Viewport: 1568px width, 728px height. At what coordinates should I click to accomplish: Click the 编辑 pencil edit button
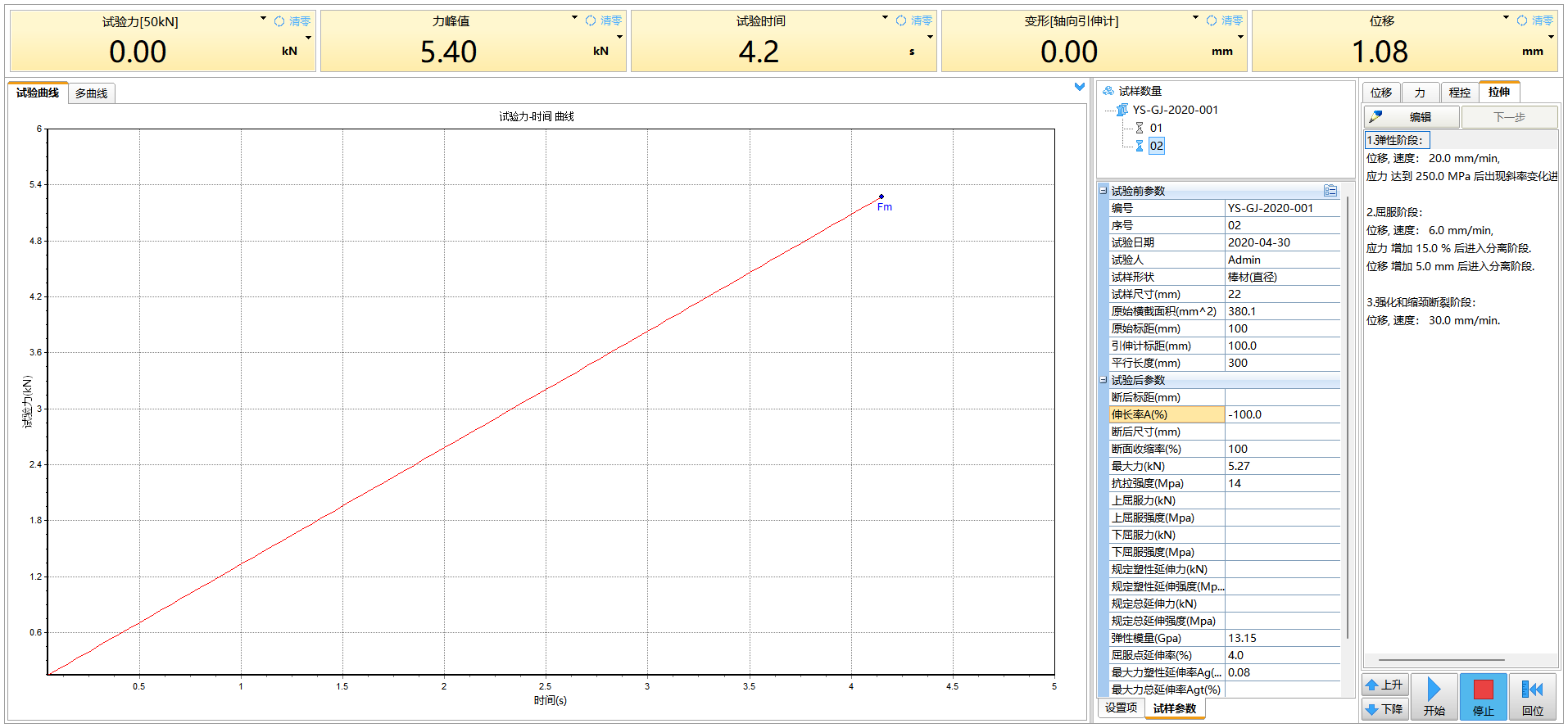click(1412, 117)
